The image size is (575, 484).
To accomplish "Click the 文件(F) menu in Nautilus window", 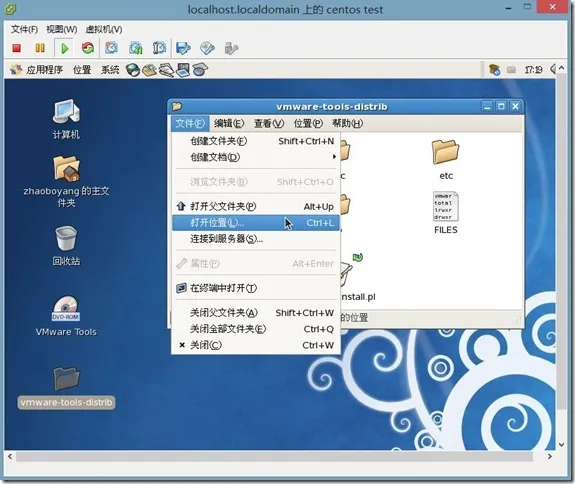I will (190, 124).
